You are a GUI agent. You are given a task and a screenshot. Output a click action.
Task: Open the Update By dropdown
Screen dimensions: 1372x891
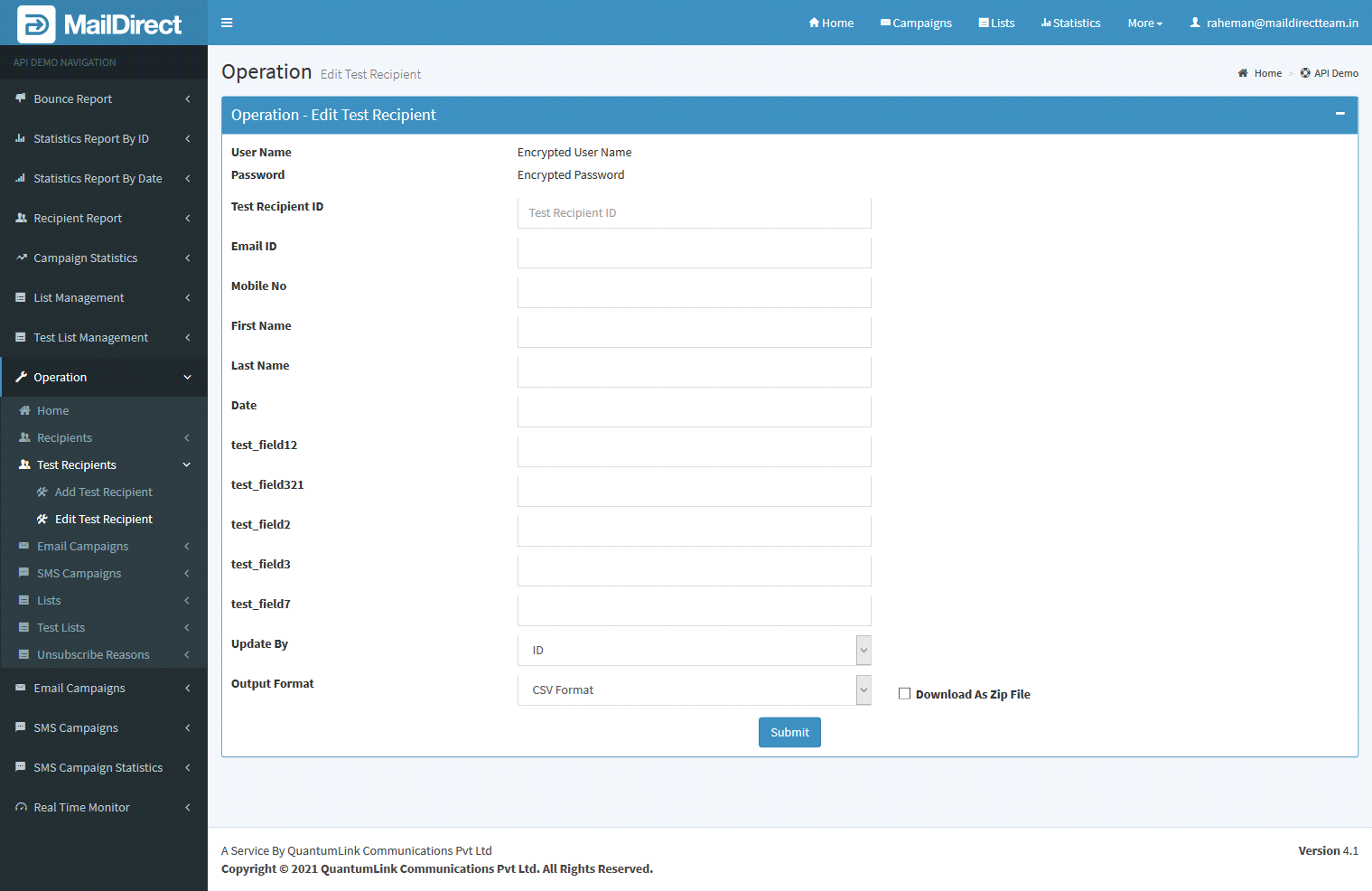click(x=694, y=651)
